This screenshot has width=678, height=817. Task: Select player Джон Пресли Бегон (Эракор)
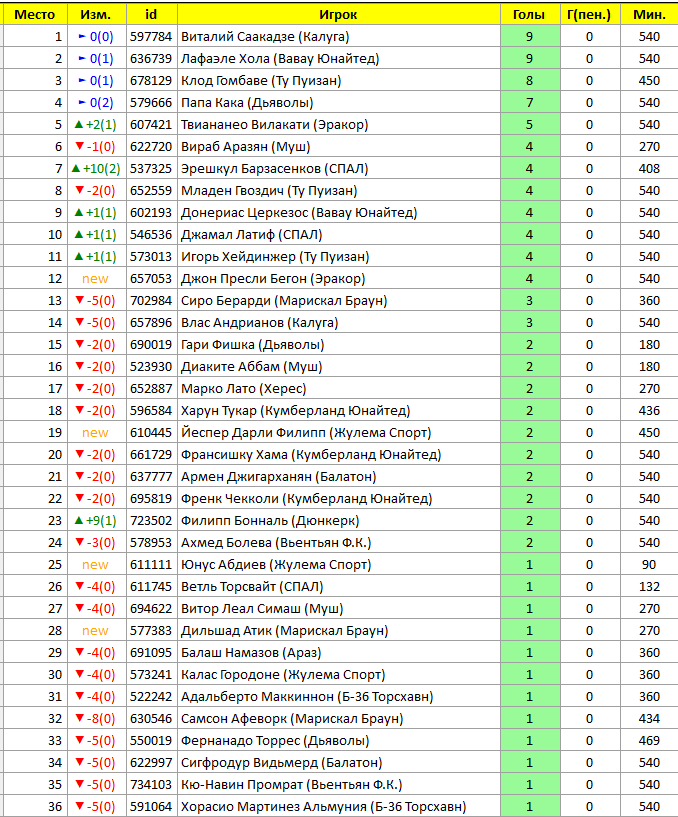[x=273, y=279]
